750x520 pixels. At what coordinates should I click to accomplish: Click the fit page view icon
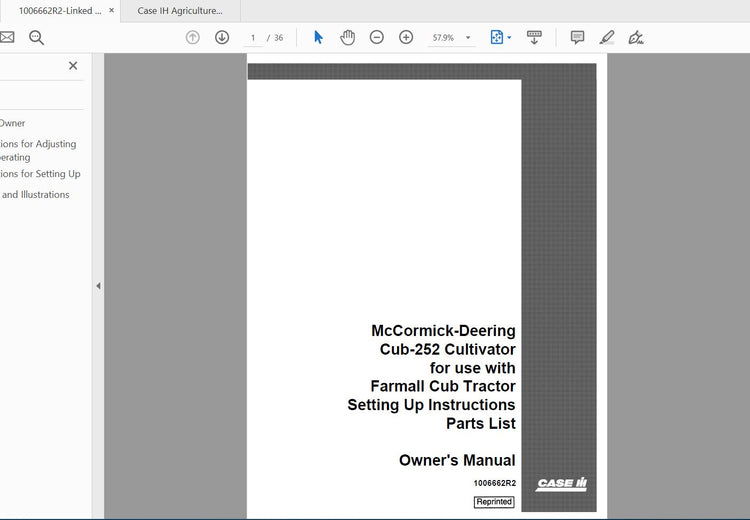coord(497,37)
